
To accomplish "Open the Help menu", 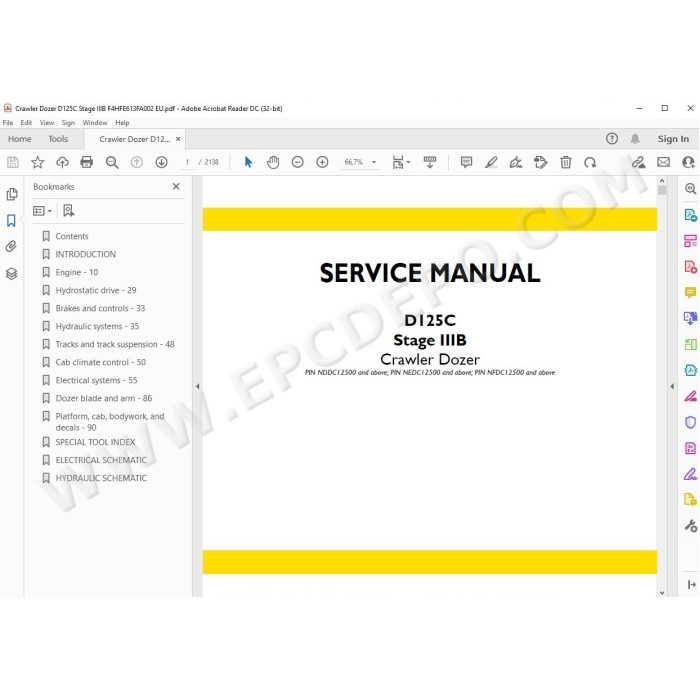I will click(x=122, y=123).
